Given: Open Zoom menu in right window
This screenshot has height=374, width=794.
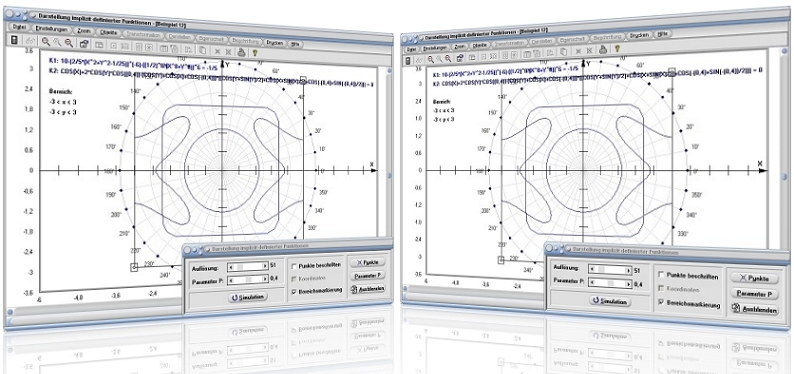Looking at the screenshot, I should point(460,47).
